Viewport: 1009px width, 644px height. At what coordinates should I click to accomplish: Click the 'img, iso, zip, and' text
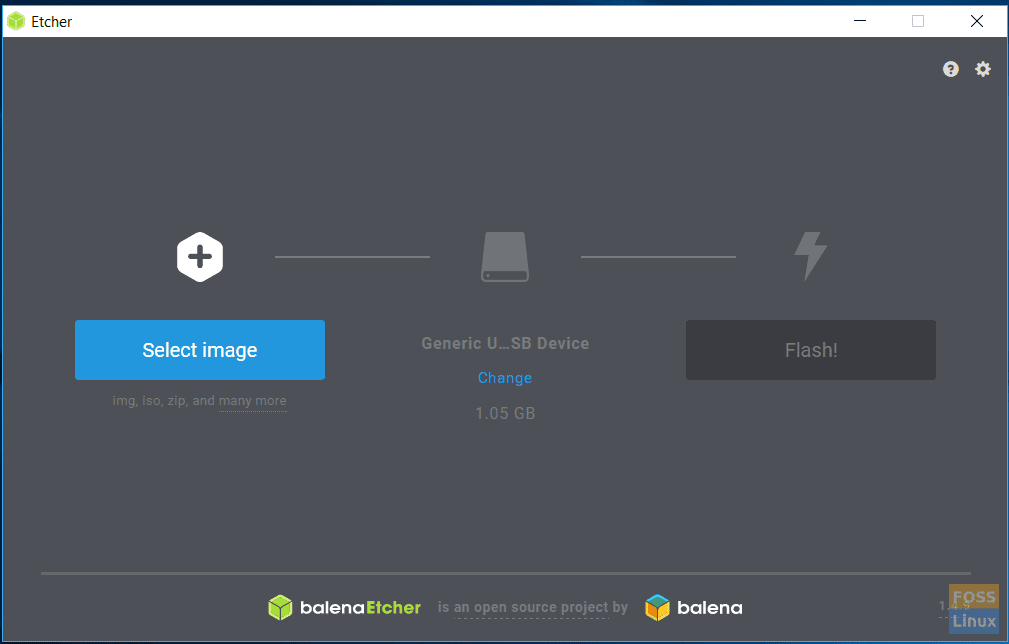(x=163, y=401)
